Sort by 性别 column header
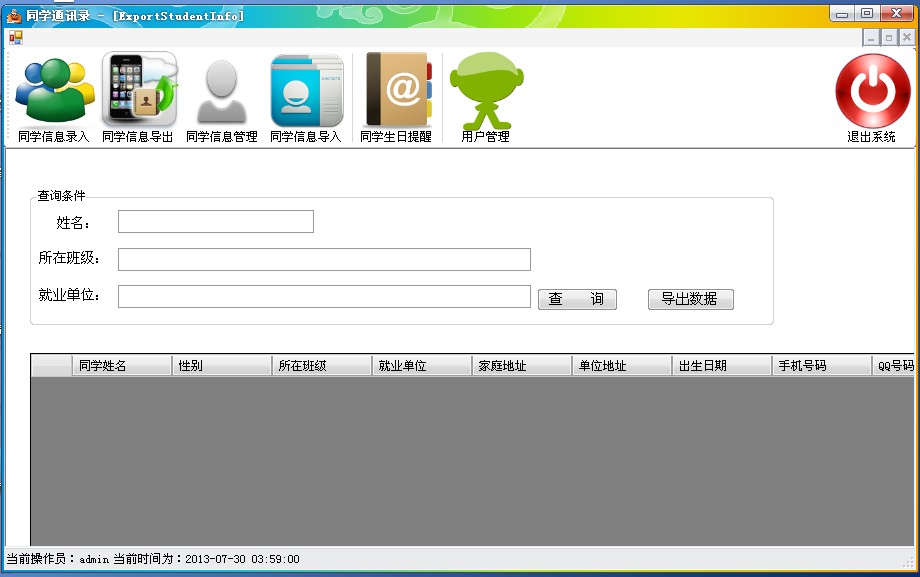The height and width of the screenshot is (577, 920). [x=222, y=366]
